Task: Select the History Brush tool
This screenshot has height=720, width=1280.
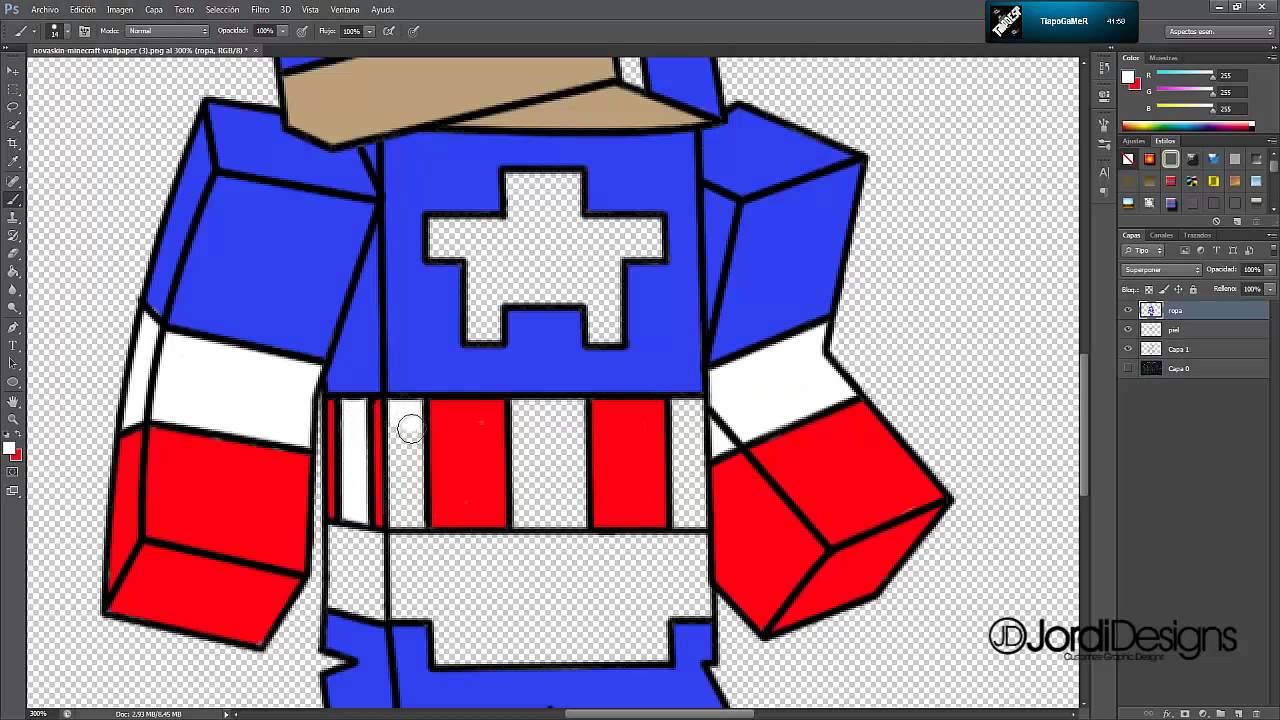Action: (13, 236)
